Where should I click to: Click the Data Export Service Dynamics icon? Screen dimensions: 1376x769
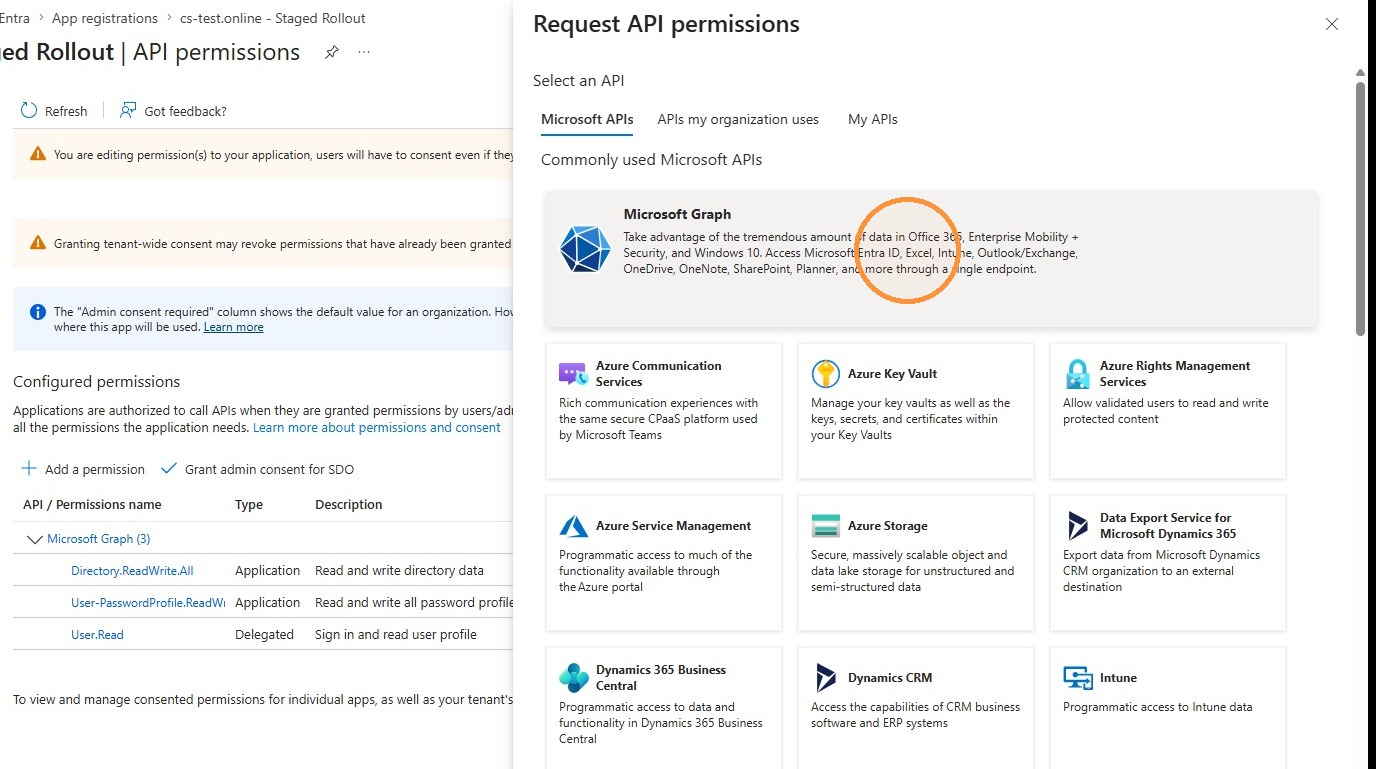[1077, 526]
